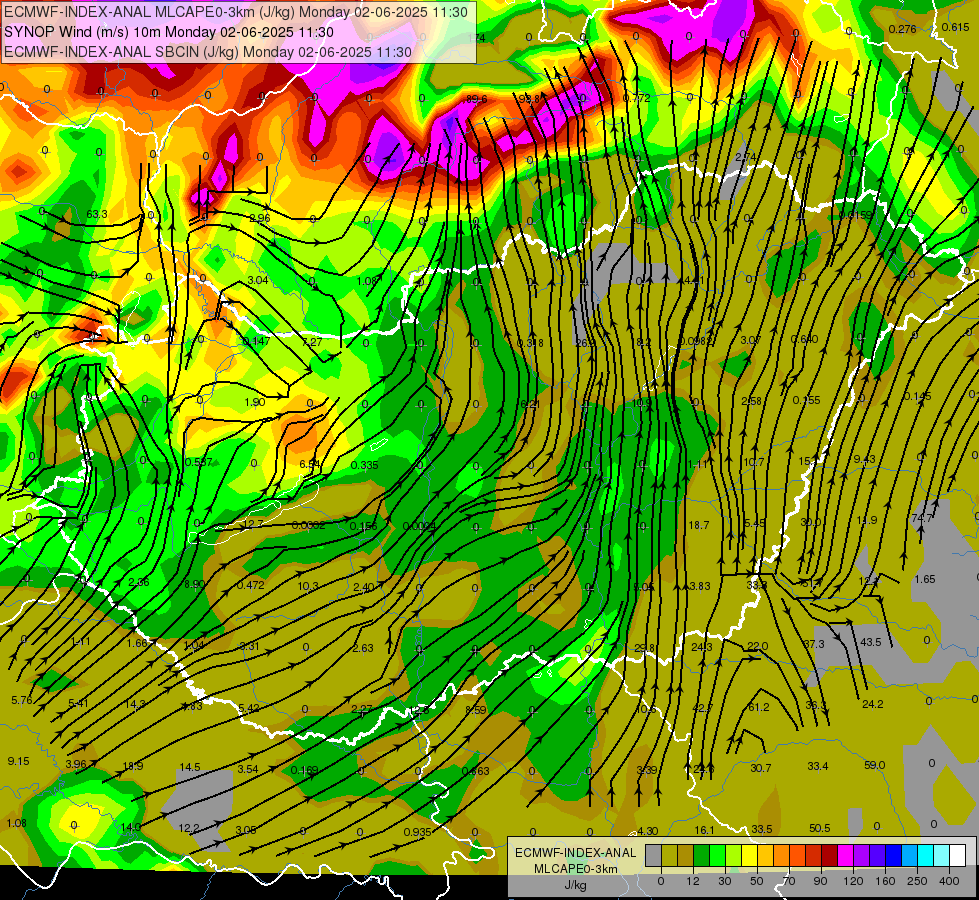Click the legend tick label 50
Viewport: 979px width, 900px height.
click(757, 881)
